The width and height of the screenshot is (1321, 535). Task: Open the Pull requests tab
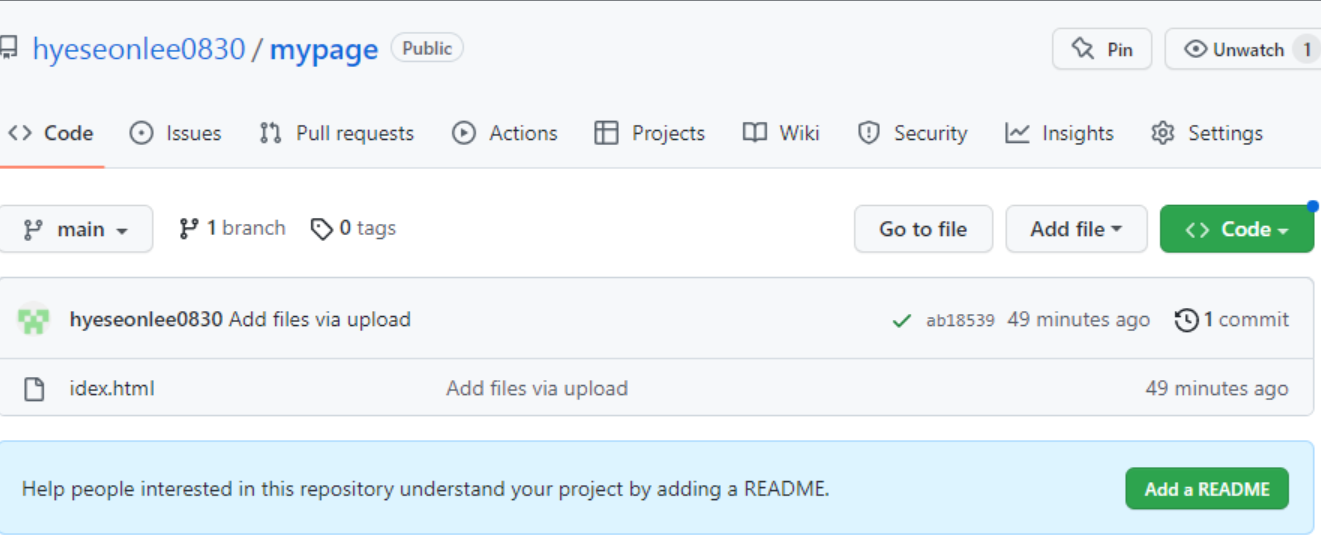tap(336, 133)
